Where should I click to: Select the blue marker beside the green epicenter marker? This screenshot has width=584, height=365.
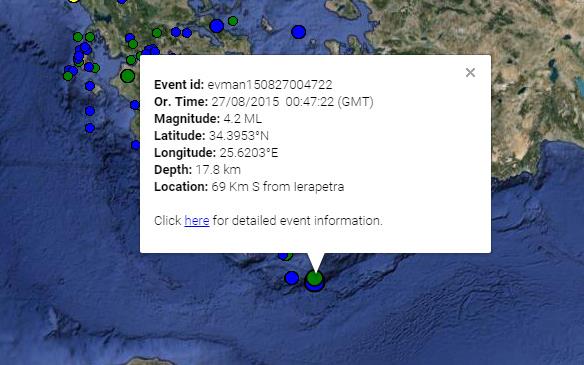click(x=292, y=277)
